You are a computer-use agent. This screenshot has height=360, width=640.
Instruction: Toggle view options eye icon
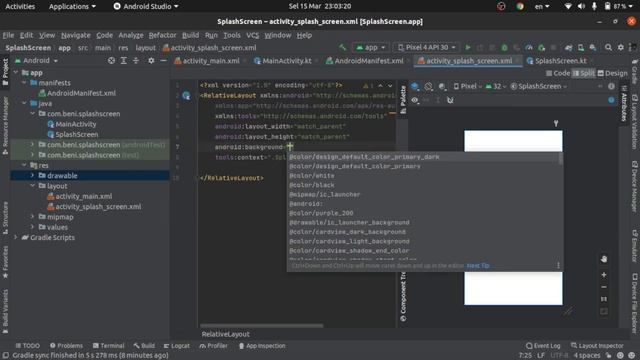[x=415, y=100]
